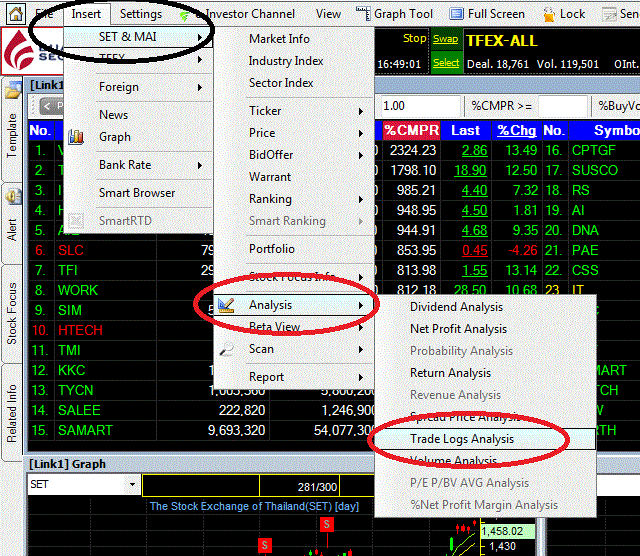The image size is (640, 556).
Task: Click the Swap link
Action: (445, 39)
